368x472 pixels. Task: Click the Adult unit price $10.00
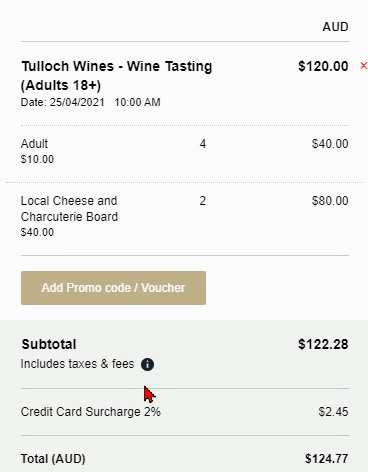tap(37, 159)
